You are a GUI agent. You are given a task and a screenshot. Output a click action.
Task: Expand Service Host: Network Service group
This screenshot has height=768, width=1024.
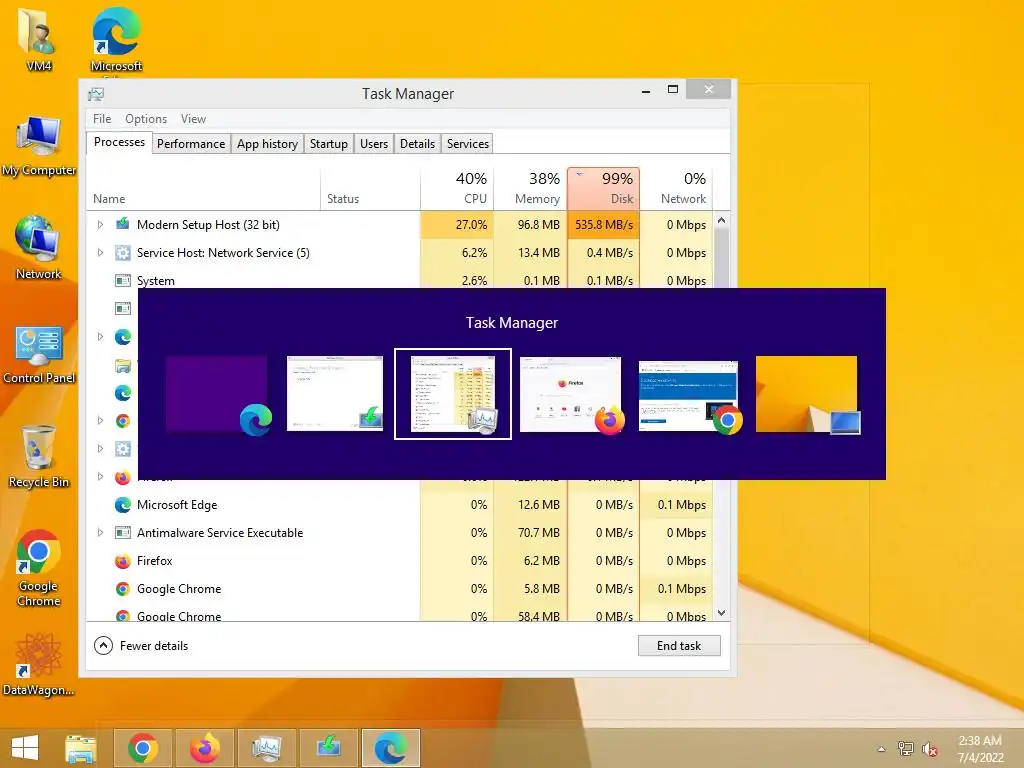click(x=100, y=253)
